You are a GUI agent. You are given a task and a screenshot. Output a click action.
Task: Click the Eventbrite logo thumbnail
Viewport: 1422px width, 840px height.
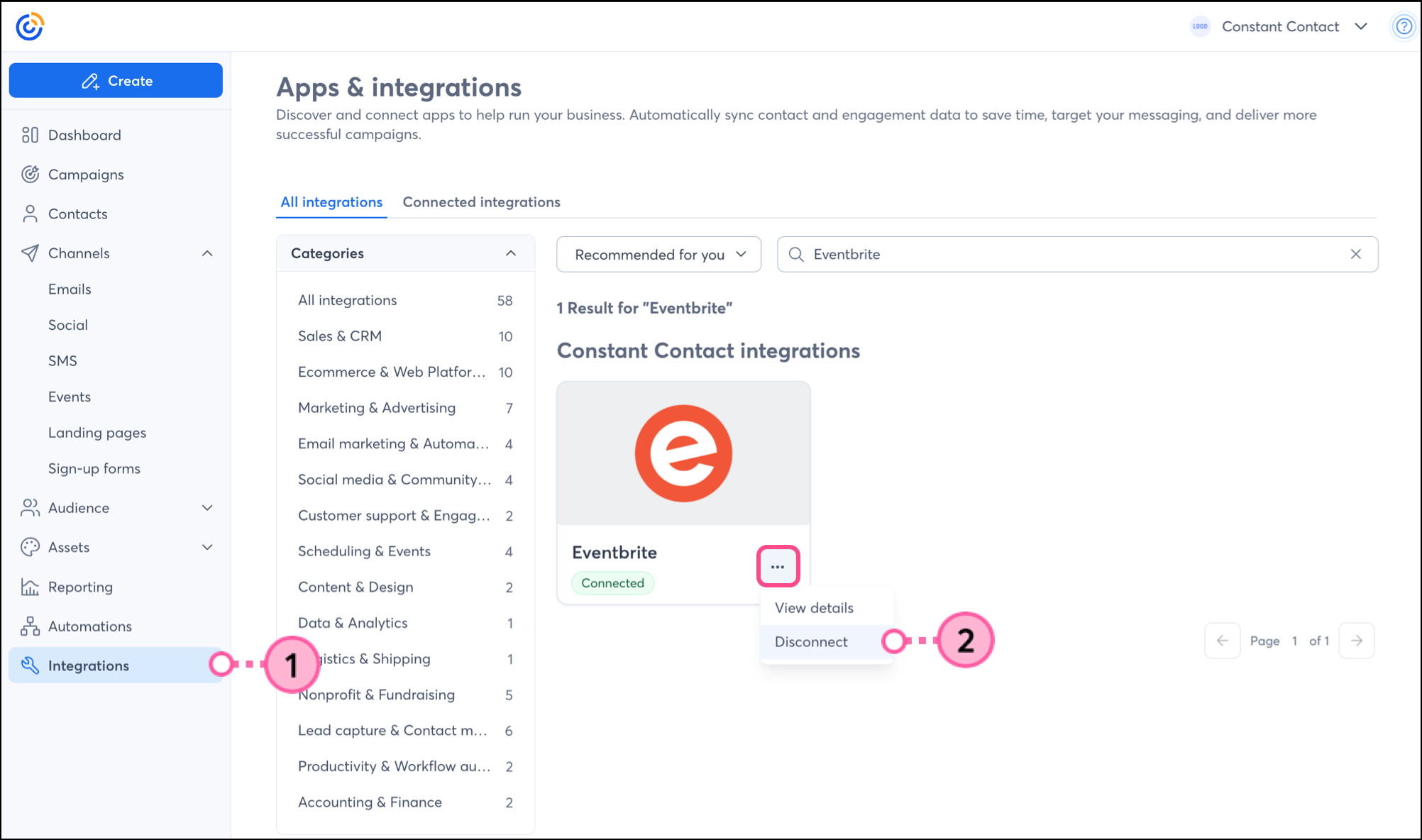pyautogui.click(x=683, y=453)
